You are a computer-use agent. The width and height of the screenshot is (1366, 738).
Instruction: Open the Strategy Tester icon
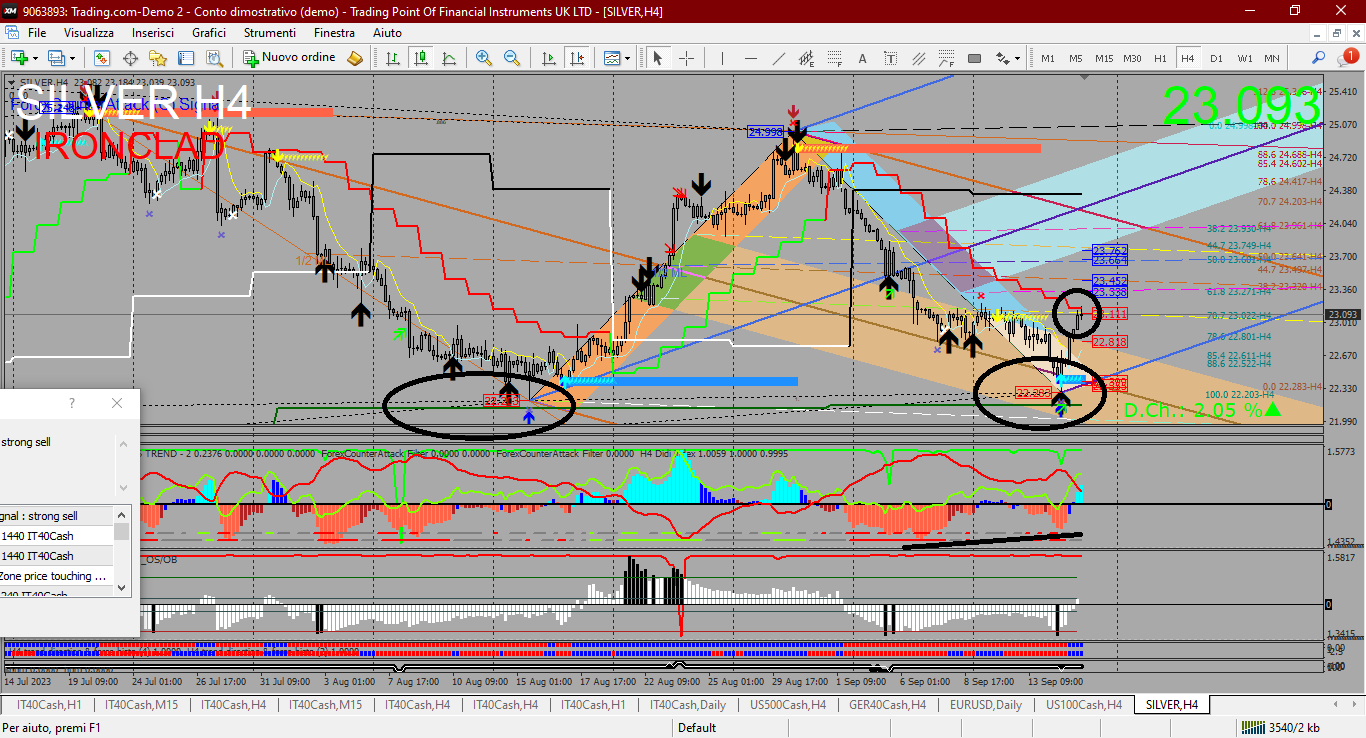pos(214,58)
